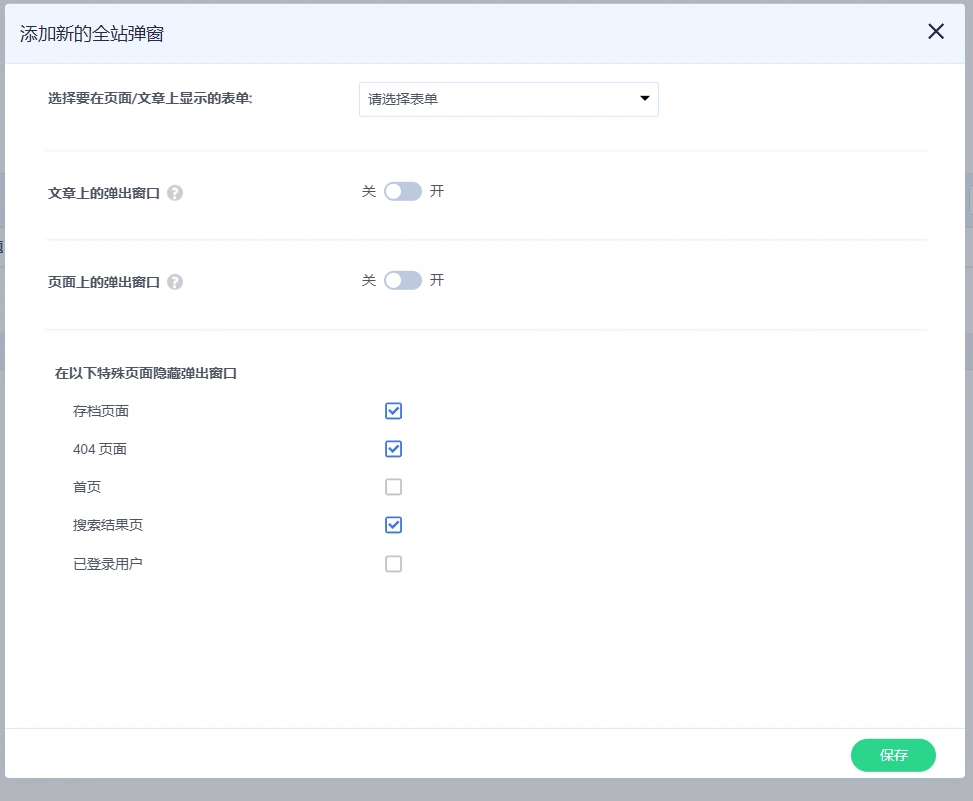
Task: Check the 已登录用户 checkbox
Action: [x=393, y=563]
